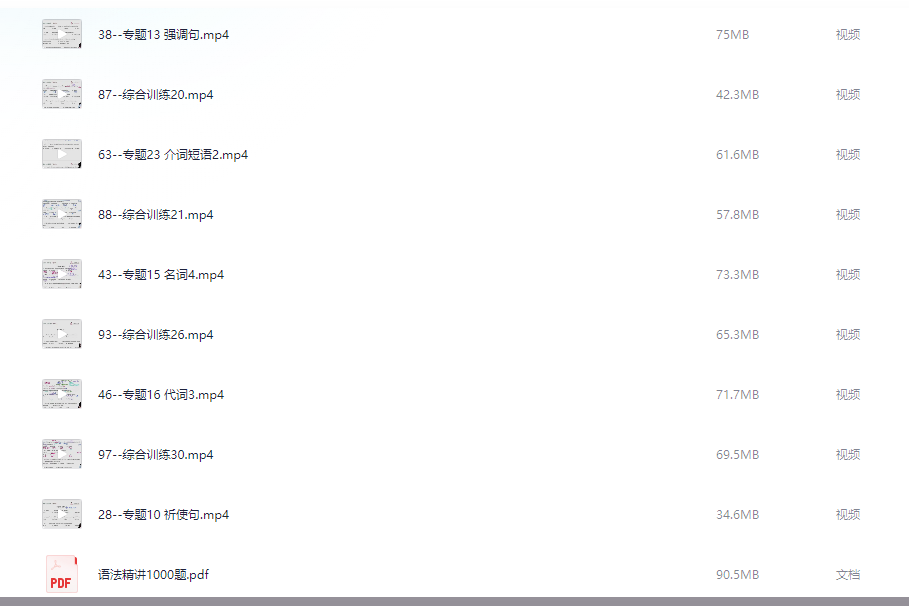Click the 90.5MB size of the PDF row

point(737,575)
